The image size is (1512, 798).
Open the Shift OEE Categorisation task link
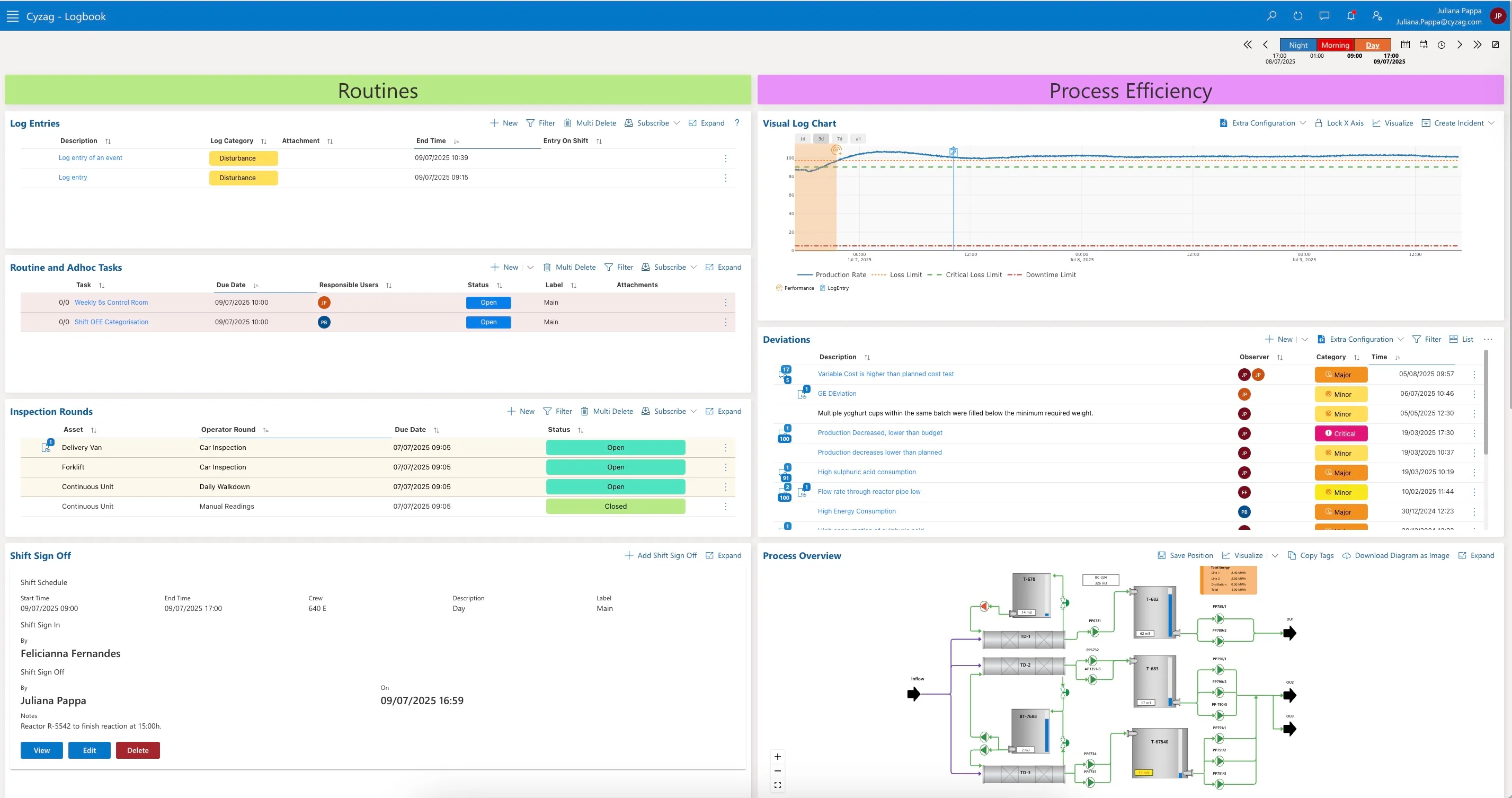pyautogui.click(x=112, y=322)
